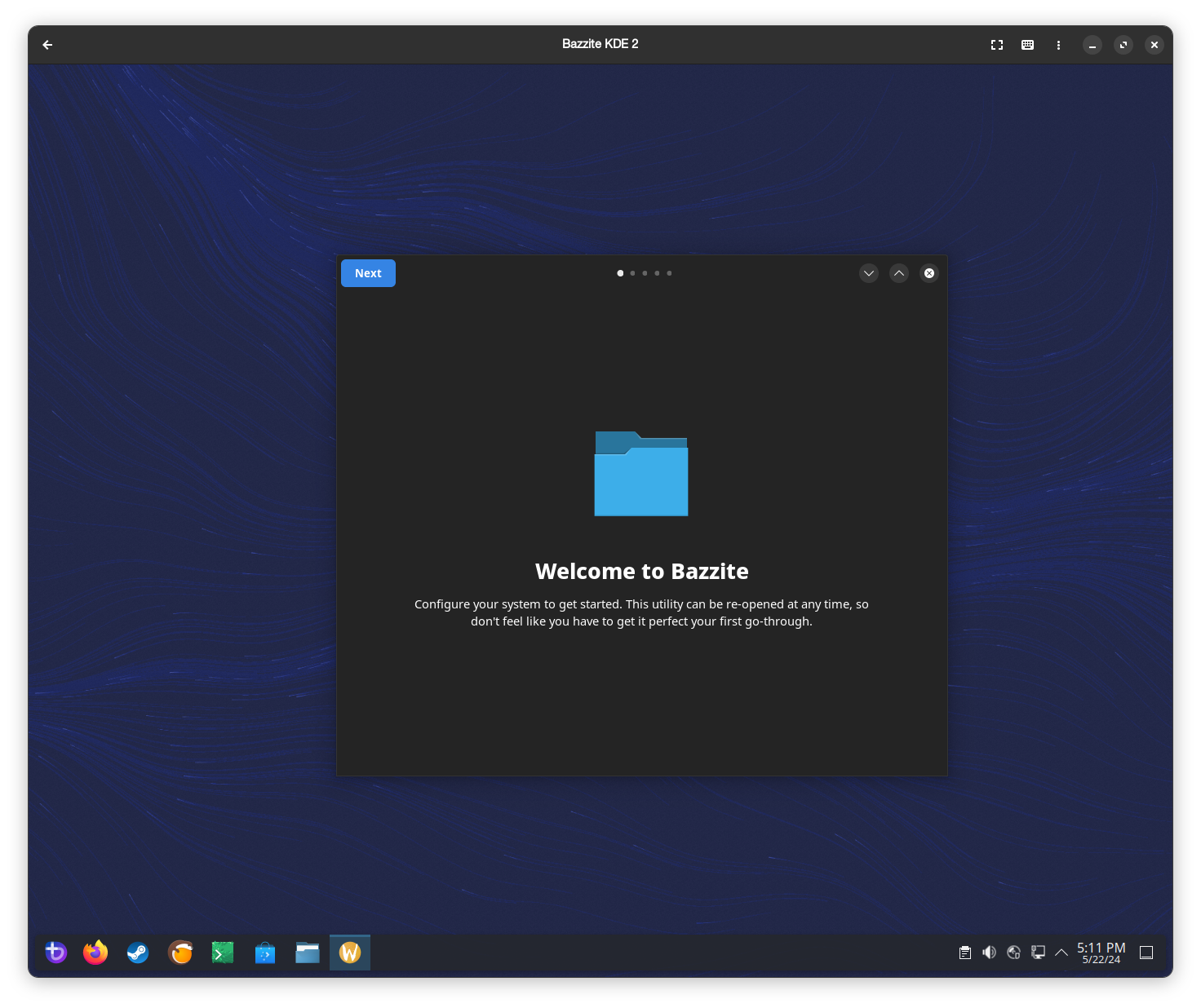Screen dimensions: 1201x1008
Task: Open the three-dot options menu
Action: click(x=1058, y=45)
